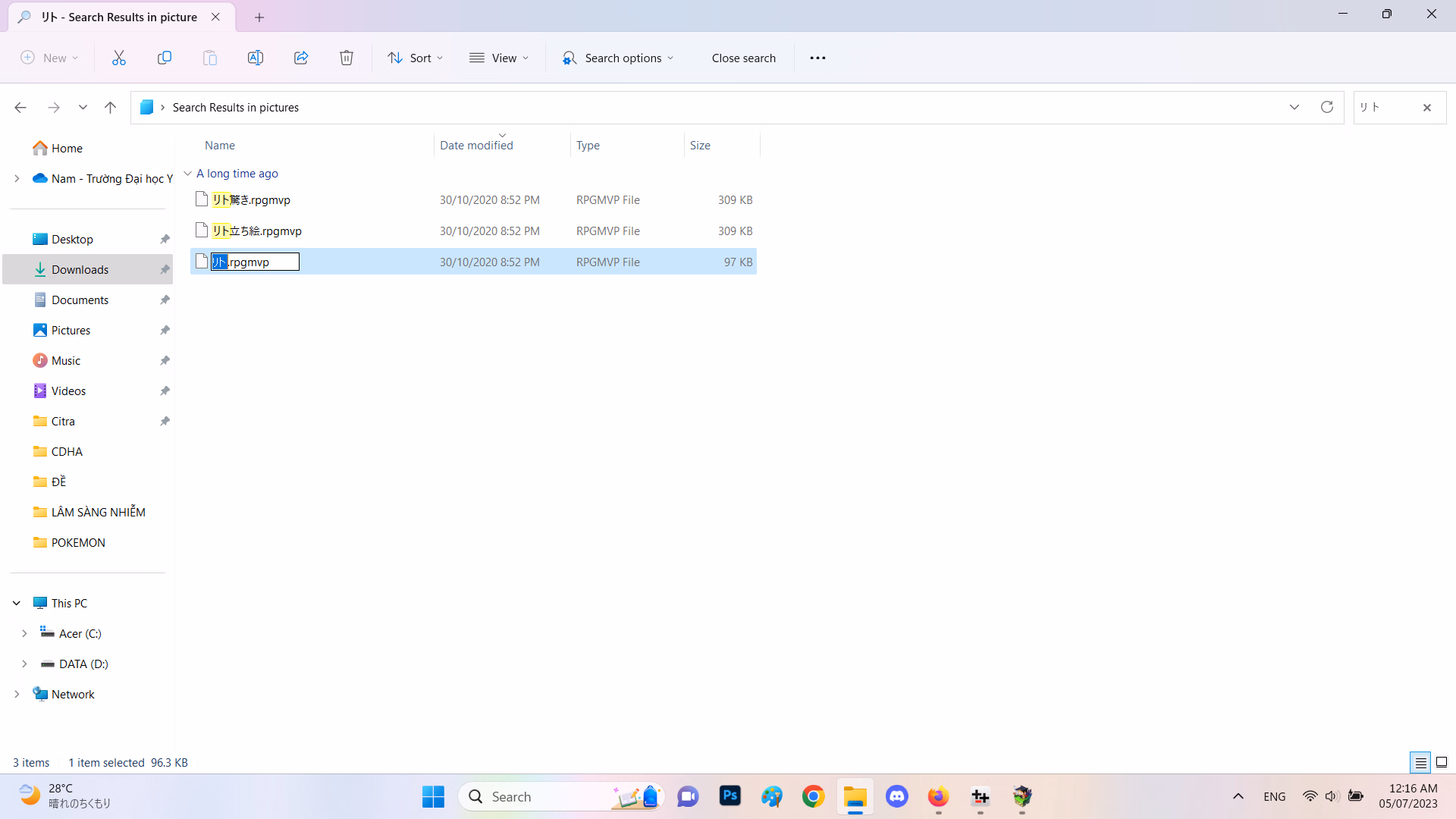This screenshot has width=1456, height=819.
Task: Click the Delete trash icon
Action: point(347,58)
